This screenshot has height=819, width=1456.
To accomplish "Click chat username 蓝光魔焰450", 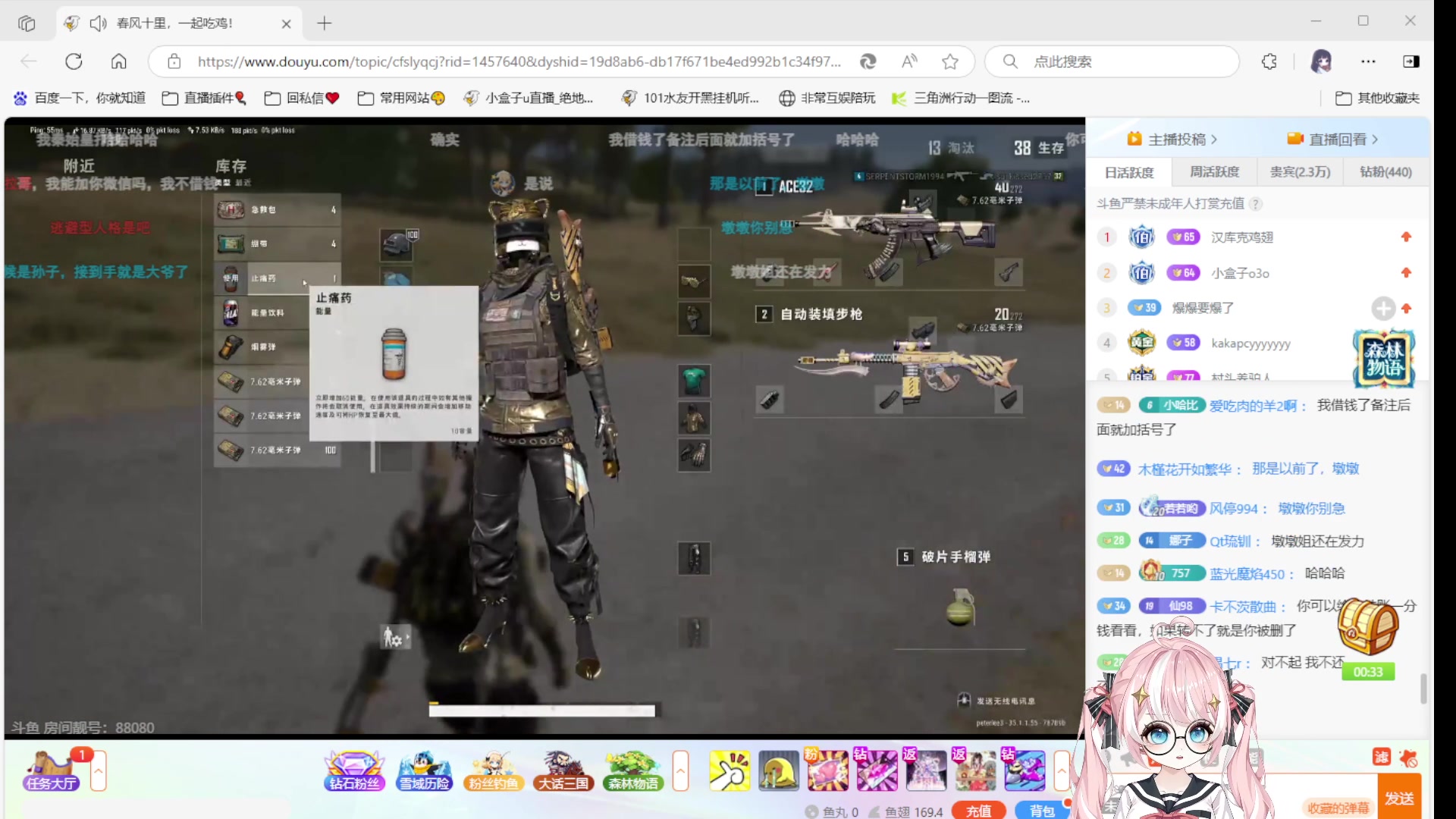I will (1247, 574).
